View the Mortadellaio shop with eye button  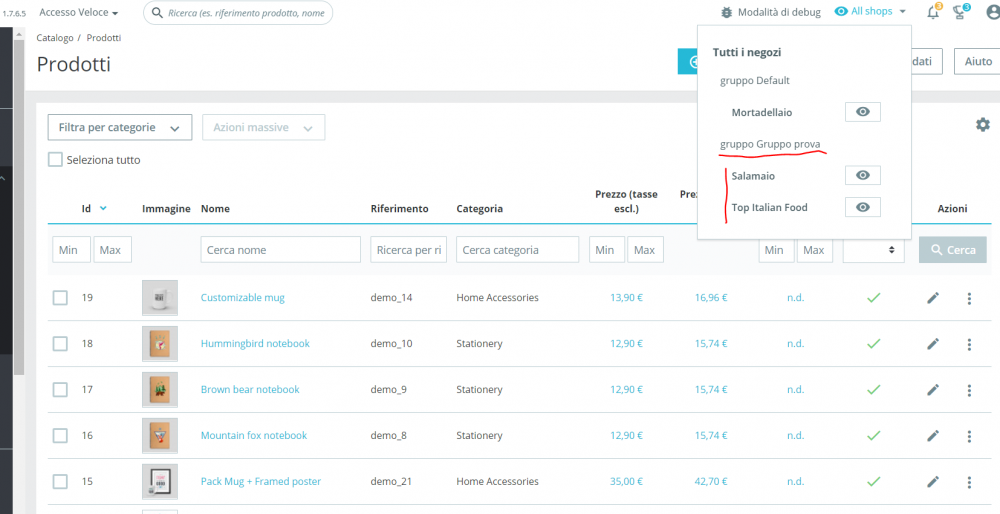(x=862, y=112)
